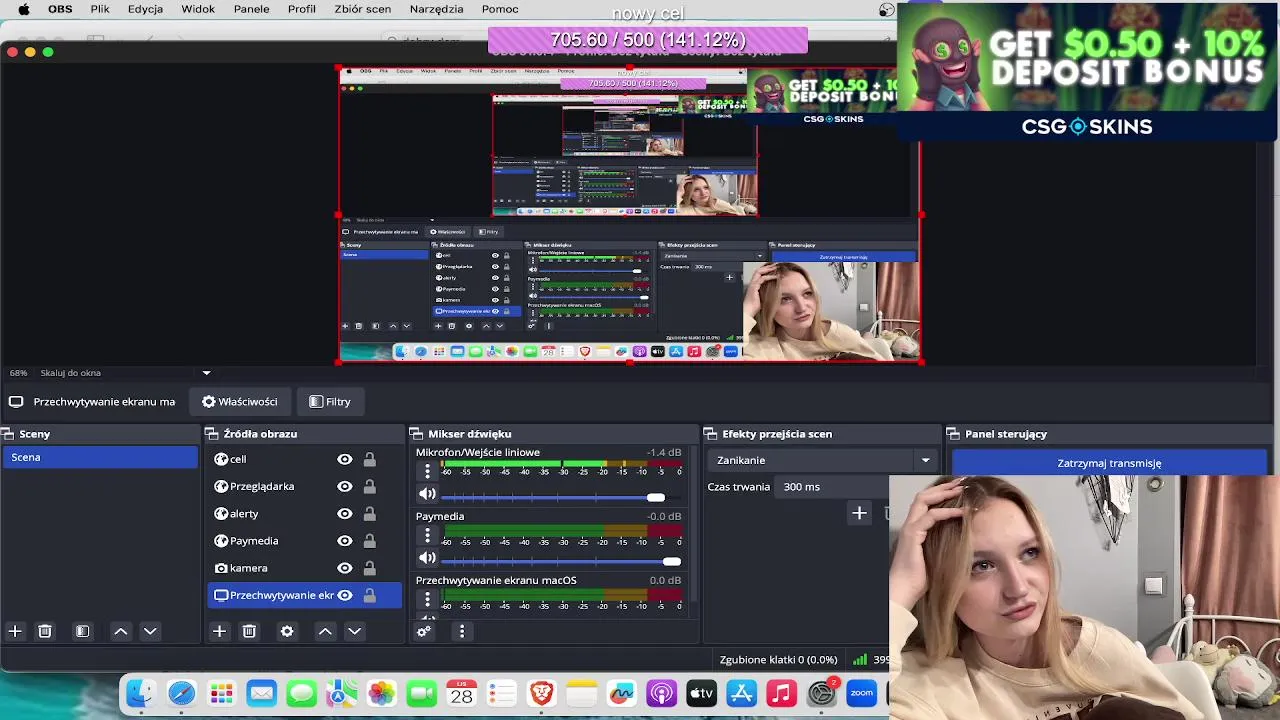This screenshot has width=1280, height=720.
Task: Open advanced audio settings gears icon
Action: (x=424, y=631)
